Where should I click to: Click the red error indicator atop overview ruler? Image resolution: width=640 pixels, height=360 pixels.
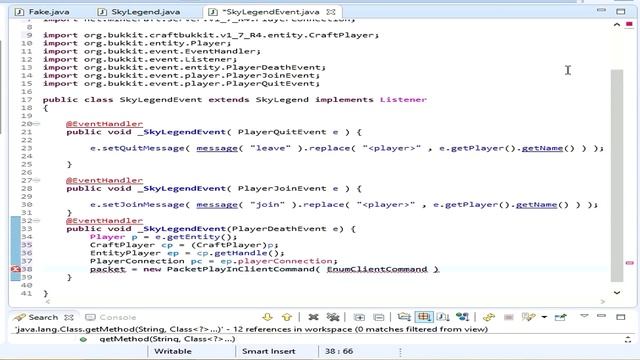[x=629, y=24]
